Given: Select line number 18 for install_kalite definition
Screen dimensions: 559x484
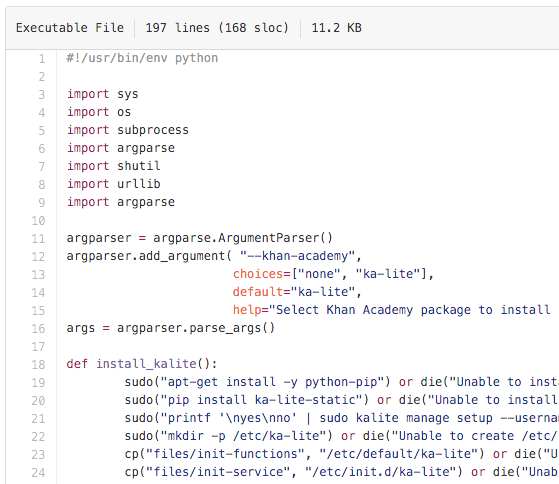Looking at the screenshot, I should point(39,365).
